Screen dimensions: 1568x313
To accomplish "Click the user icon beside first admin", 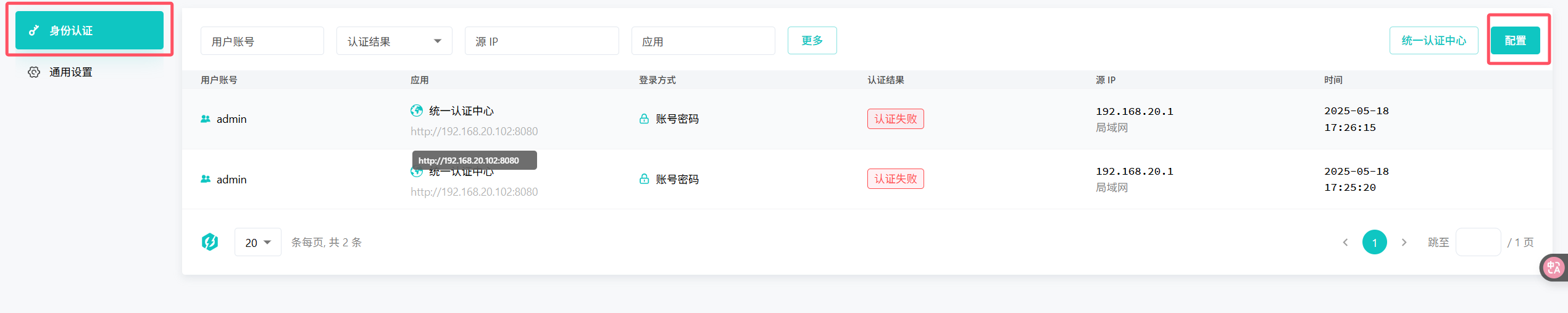I will [206, 119].
